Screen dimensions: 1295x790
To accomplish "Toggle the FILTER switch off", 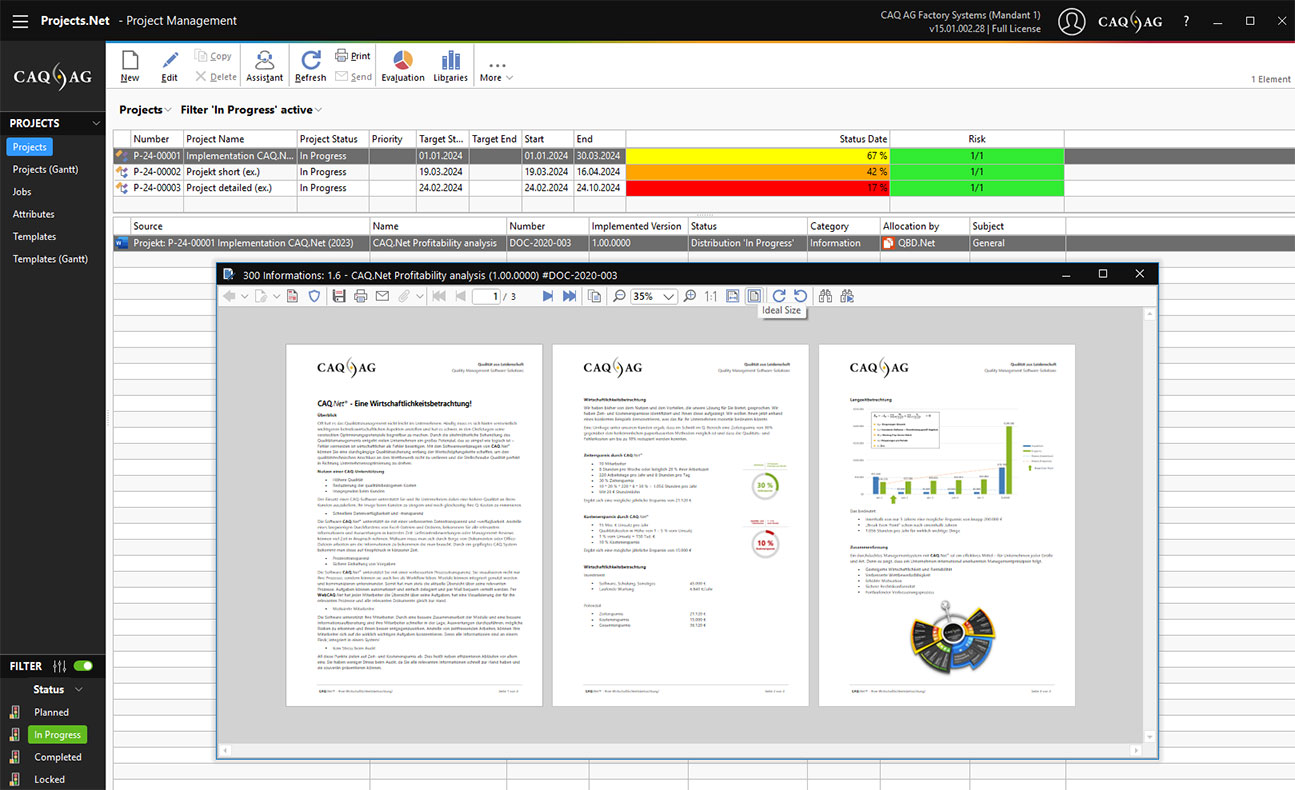I will coord(84,666).
